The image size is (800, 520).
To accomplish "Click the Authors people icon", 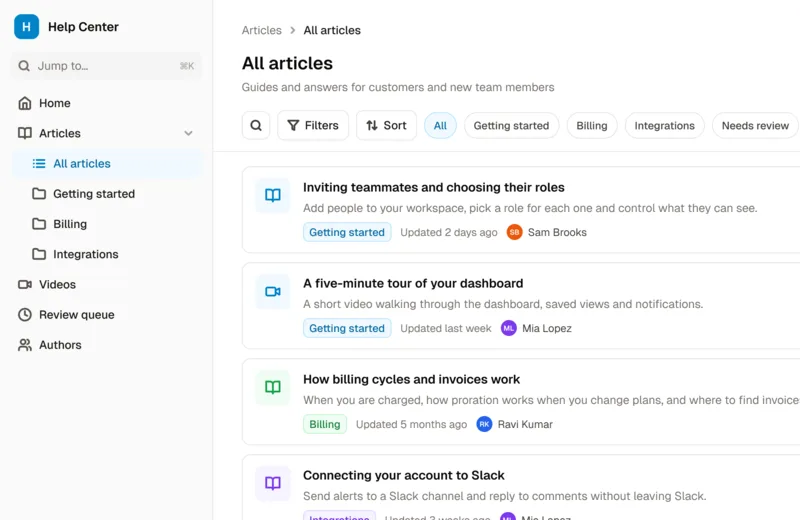I will [x=24, y=345].
